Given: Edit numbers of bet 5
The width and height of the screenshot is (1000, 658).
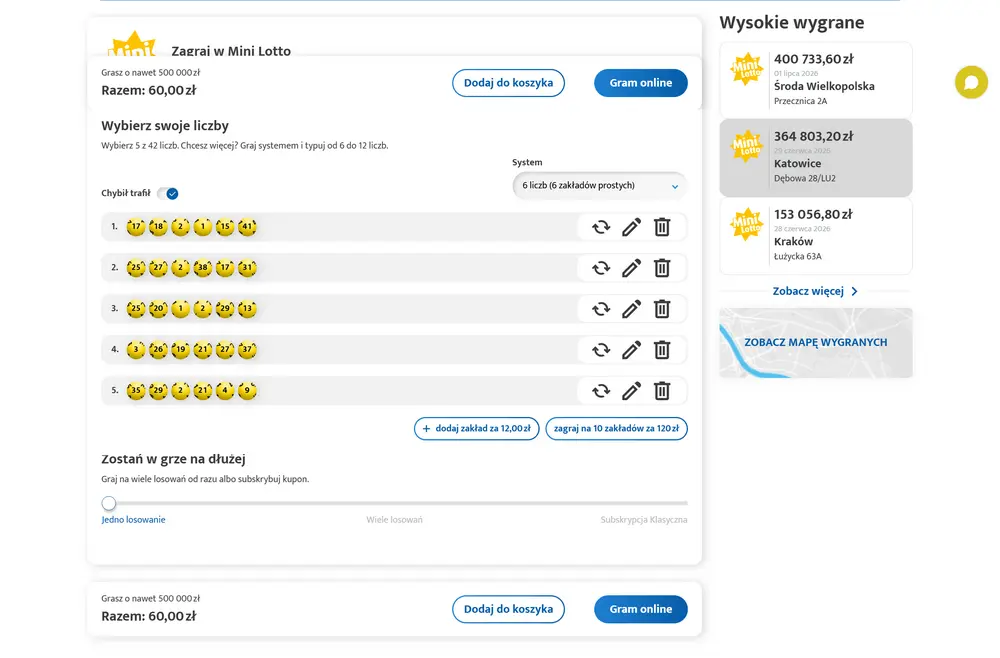Looking at the screenshot, I should point(631,391).
